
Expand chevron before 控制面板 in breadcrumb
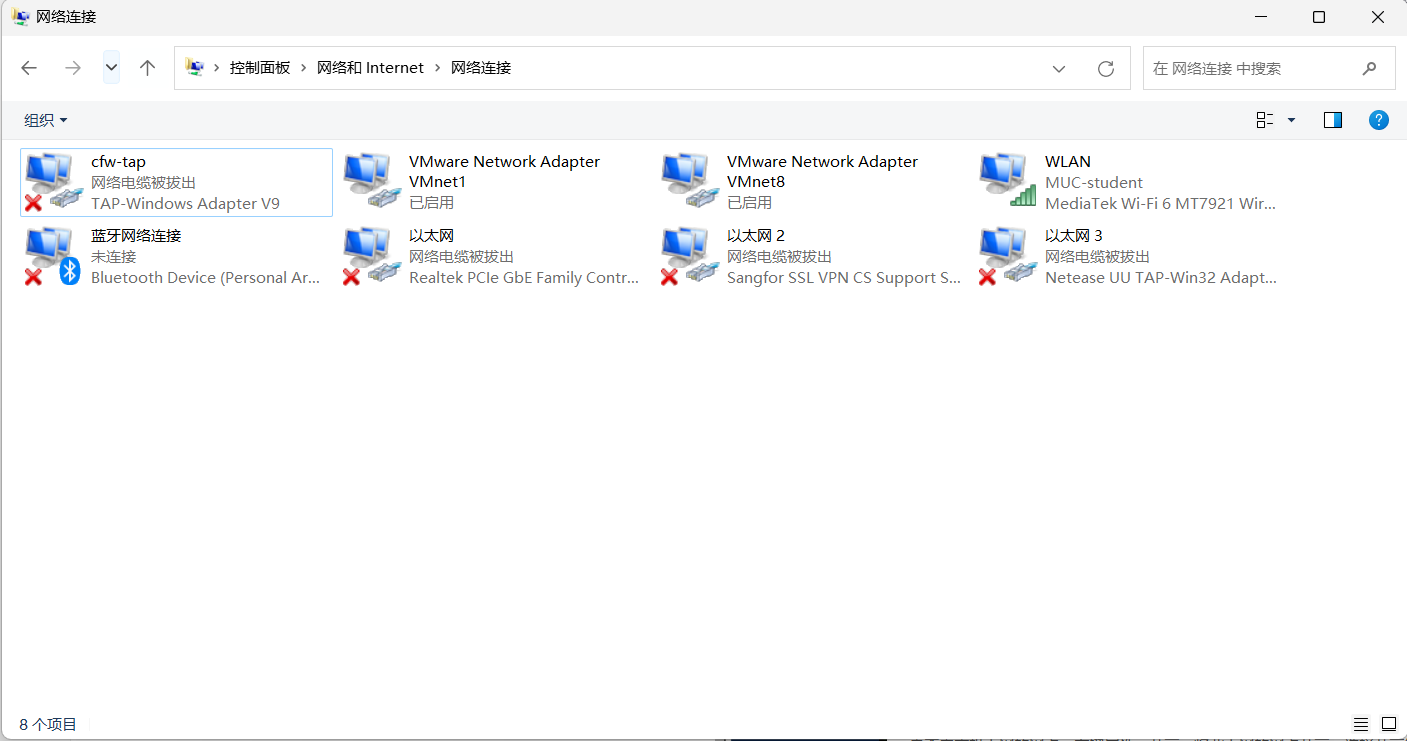(x=217, y=68)
